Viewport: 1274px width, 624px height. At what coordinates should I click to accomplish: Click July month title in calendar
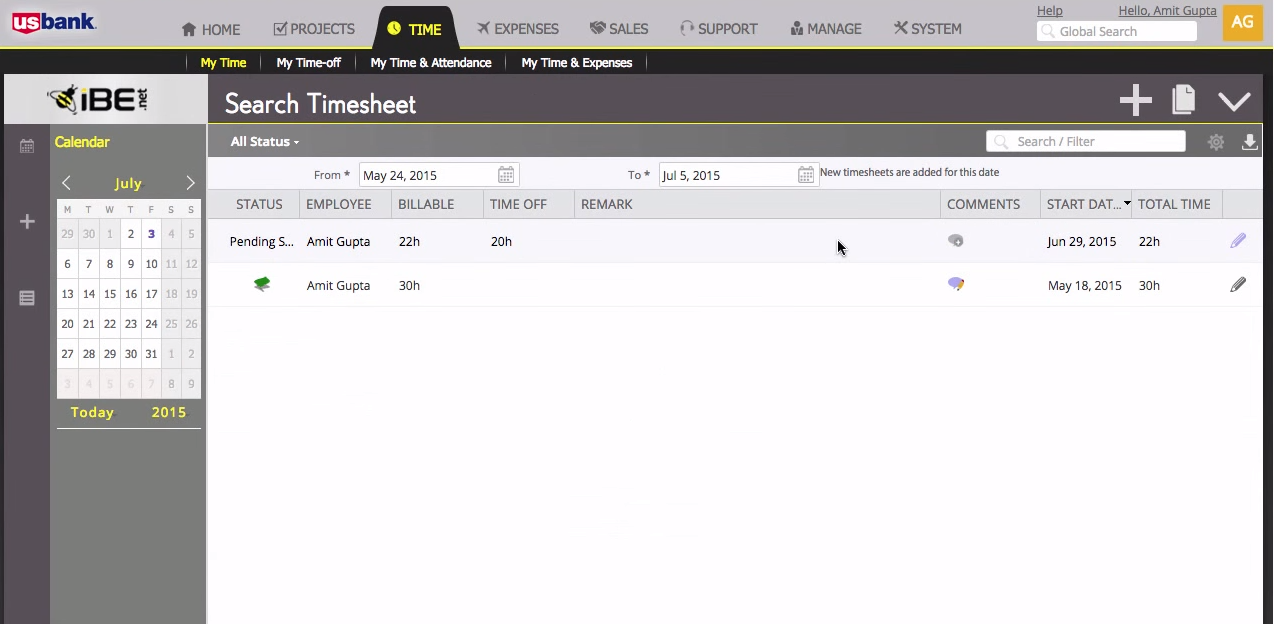[128, 184]
